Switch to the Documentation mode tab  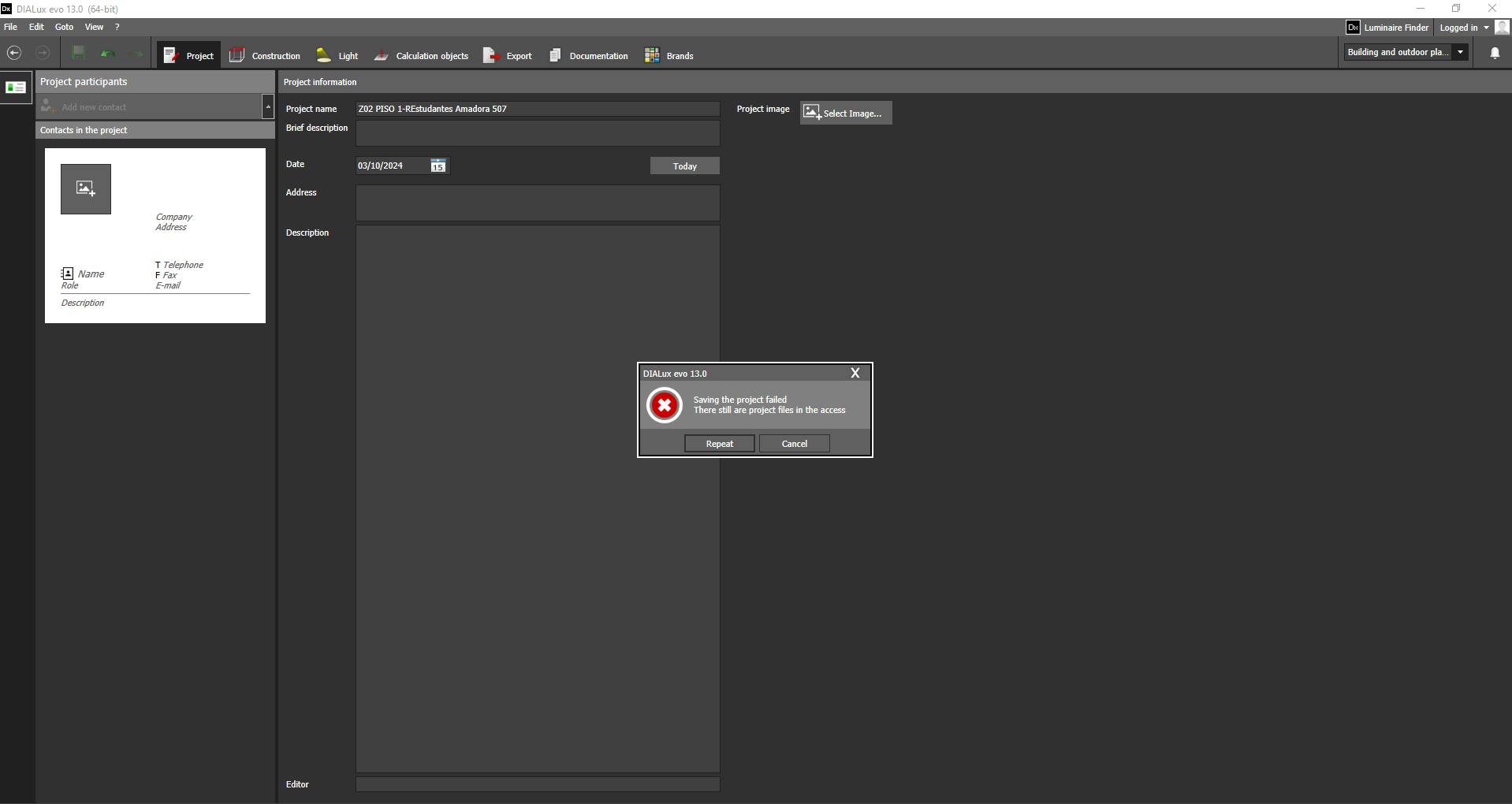(x=589, y=55)
